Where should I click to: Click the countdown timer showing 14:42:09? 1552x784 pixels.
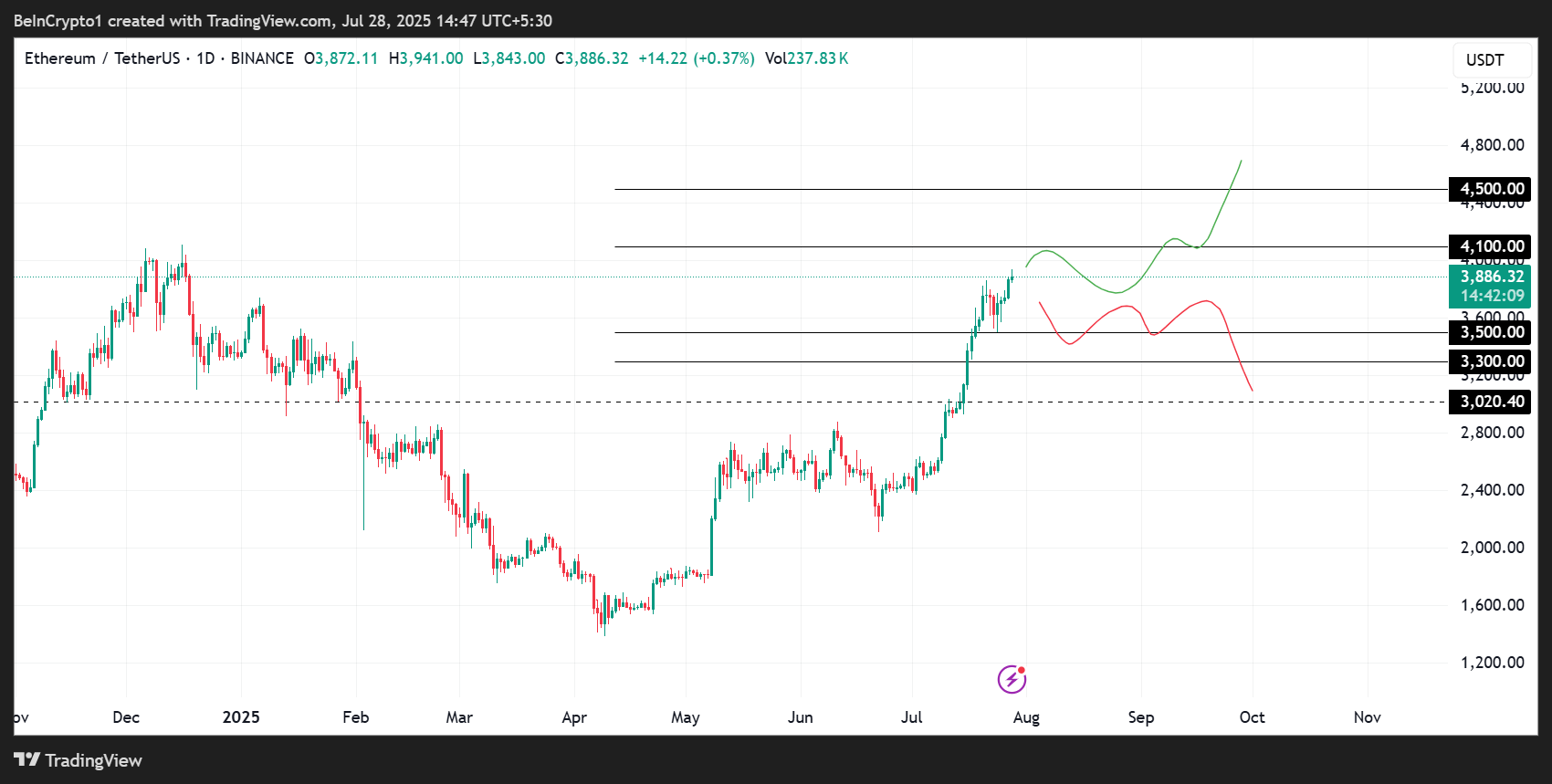1492,295
